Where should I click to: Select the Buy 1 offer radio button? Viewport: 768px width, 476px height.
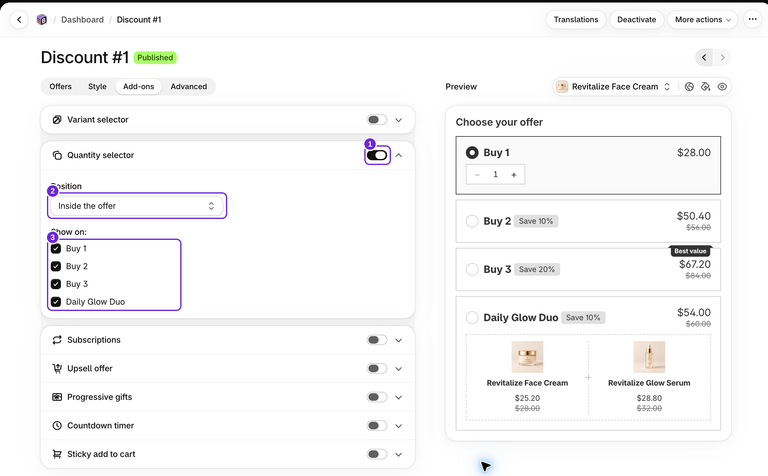pyautogui.click(x=472, y=153)
